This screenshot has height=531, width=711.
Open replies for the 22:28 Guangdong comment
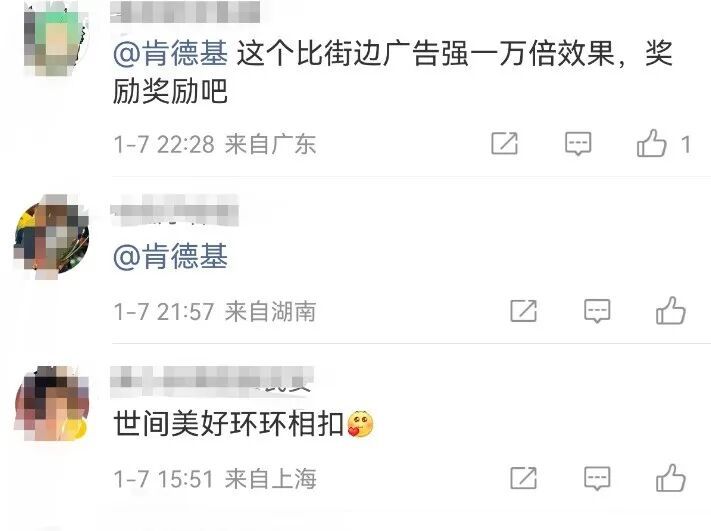(x=578, y=144)
